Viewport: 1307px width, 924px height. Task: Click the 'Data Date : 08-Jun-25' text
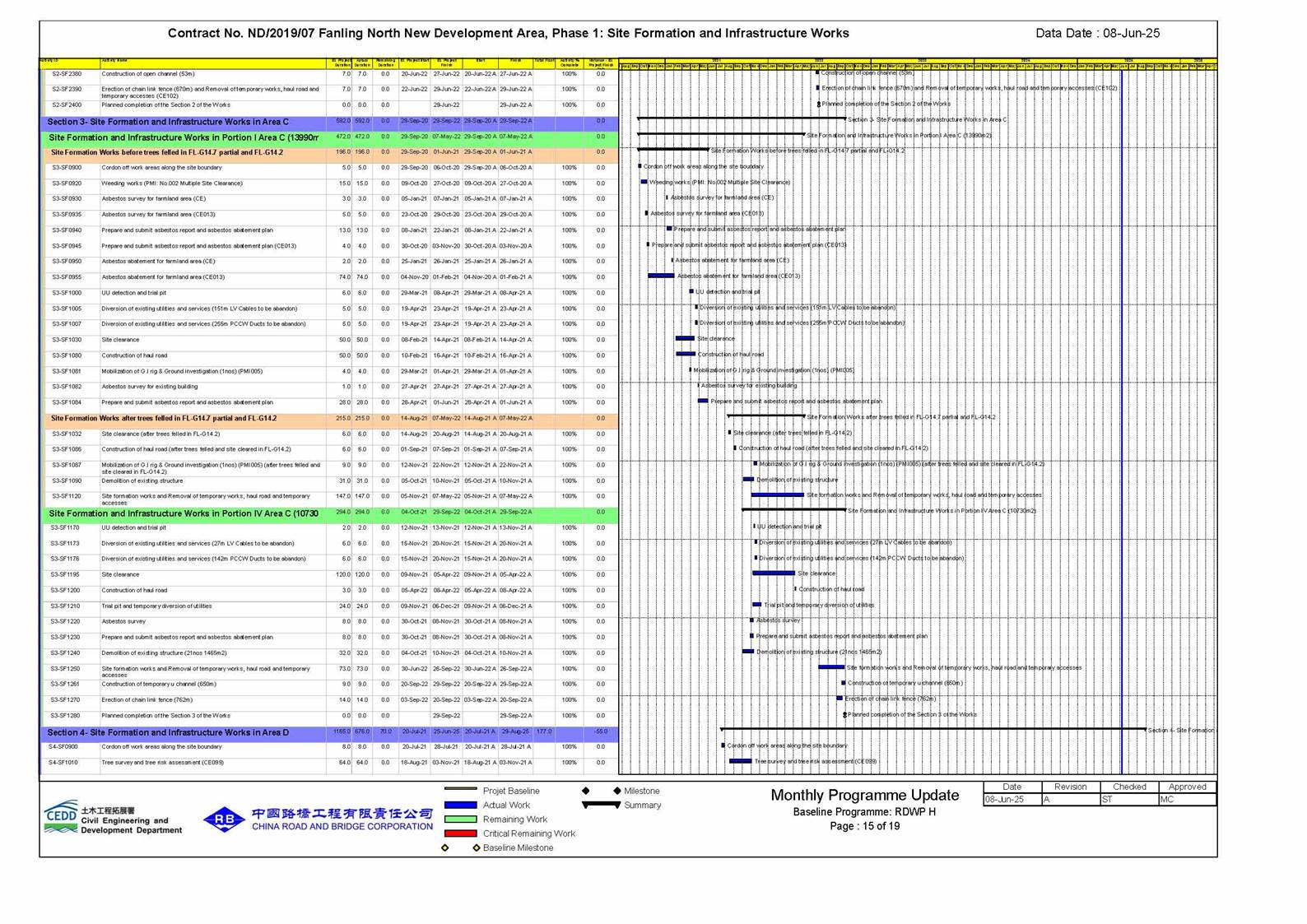pos(1097,33)
